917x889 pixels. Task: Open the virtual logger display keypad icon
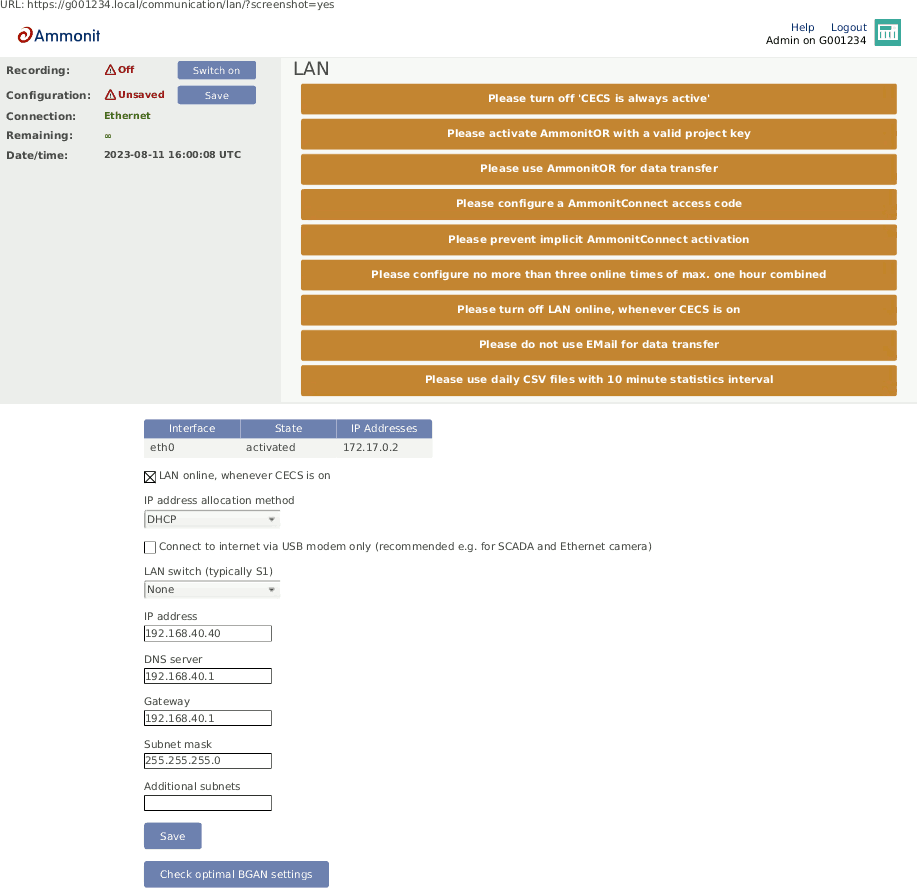point(887,32)
